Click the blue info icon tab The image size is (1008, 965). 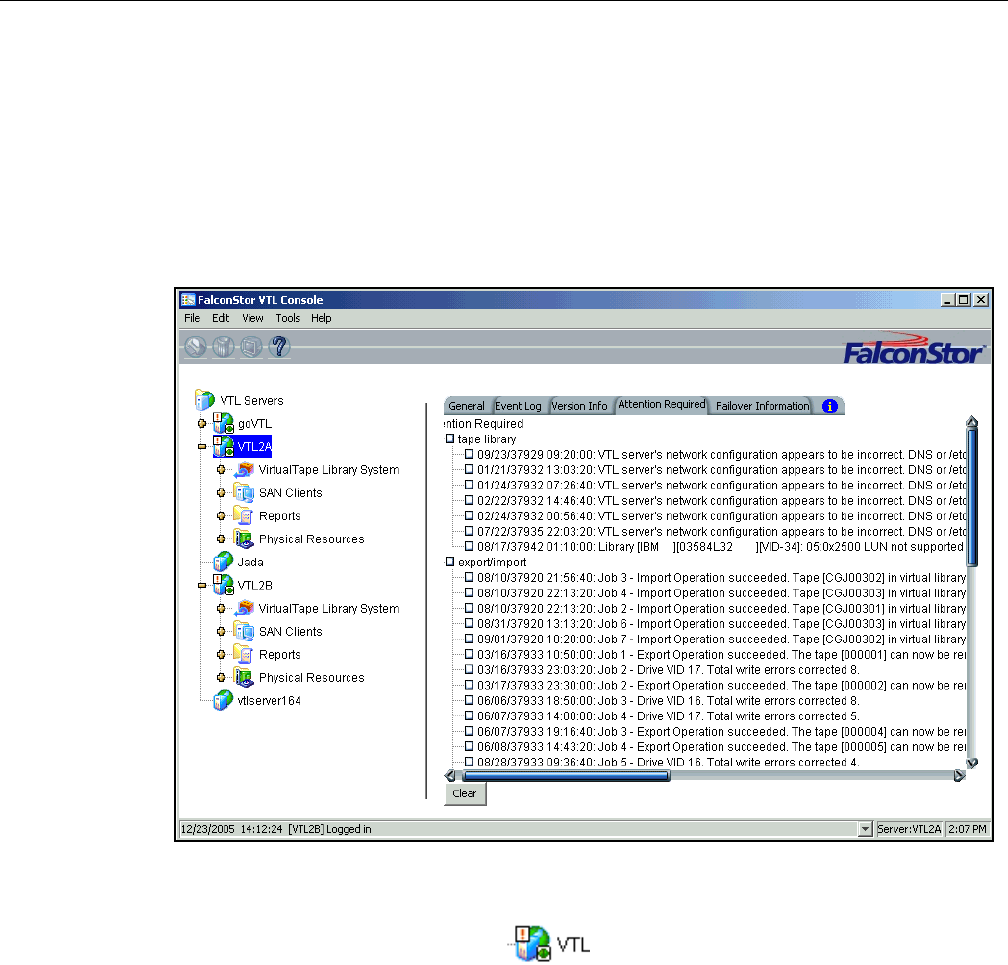[x=830, y=406]
